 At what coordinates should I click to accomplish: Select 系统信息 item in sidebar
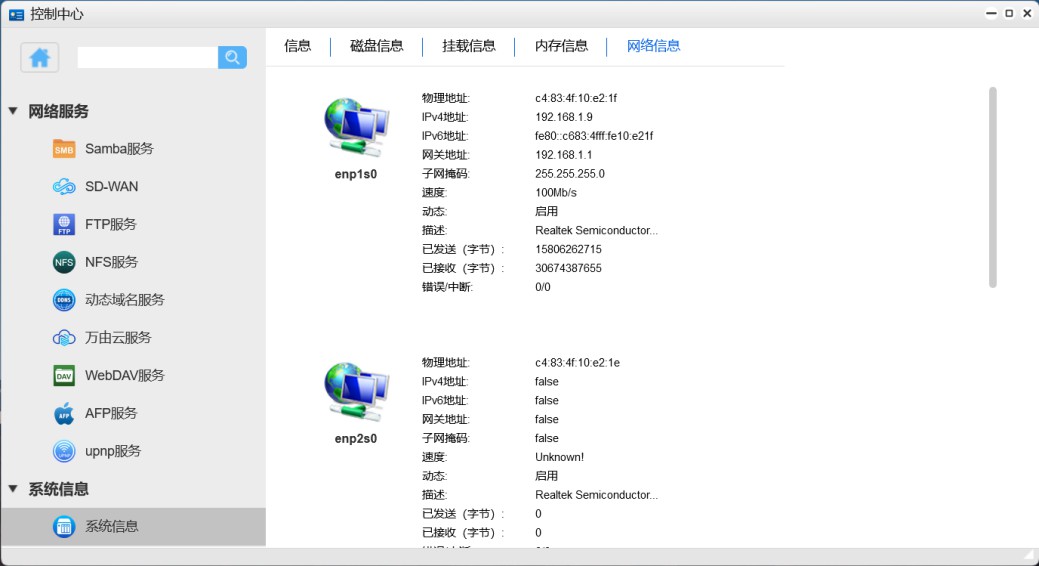(x=111, y=527)
